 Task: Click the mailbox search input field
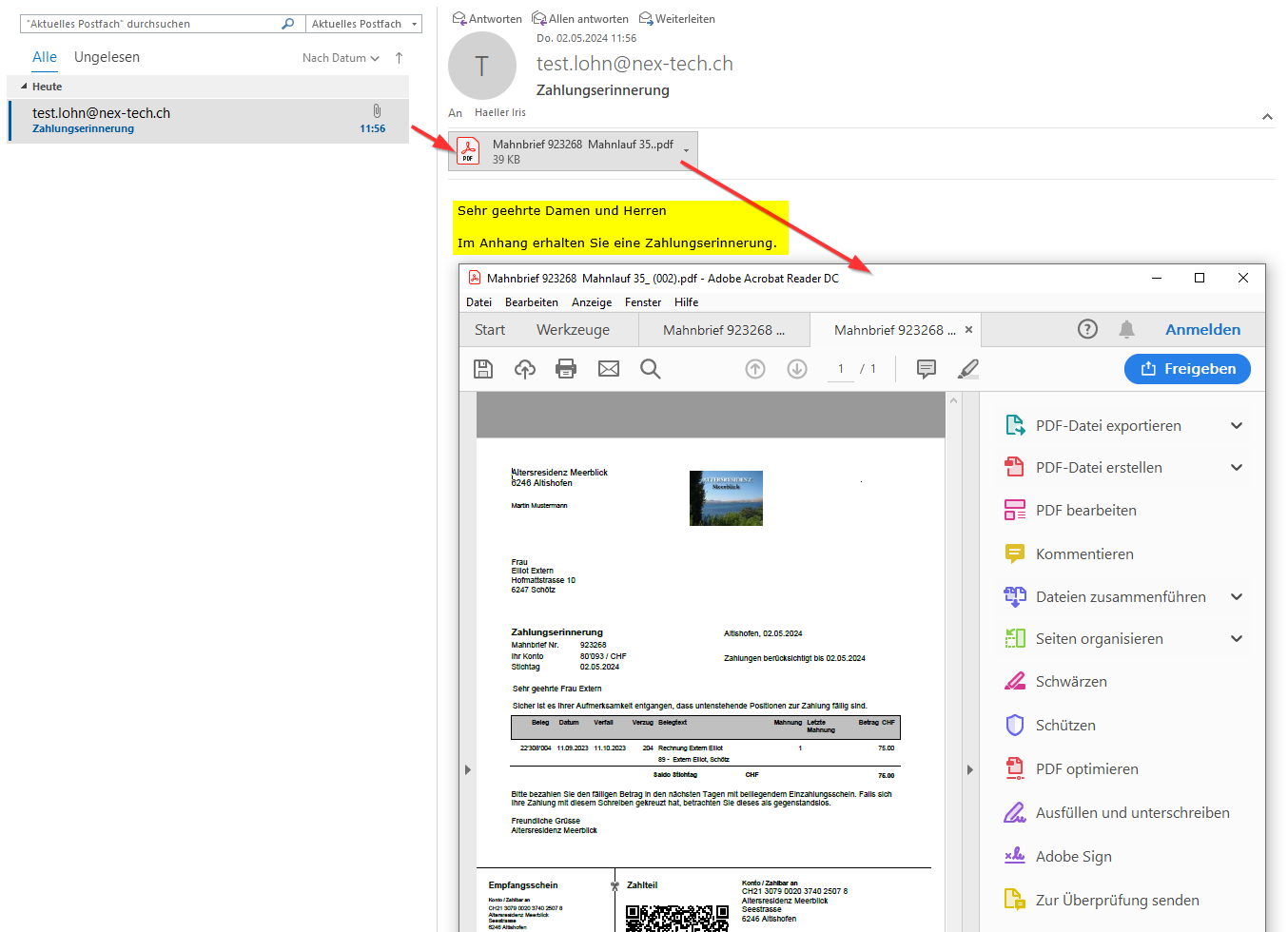coord(152,24)
